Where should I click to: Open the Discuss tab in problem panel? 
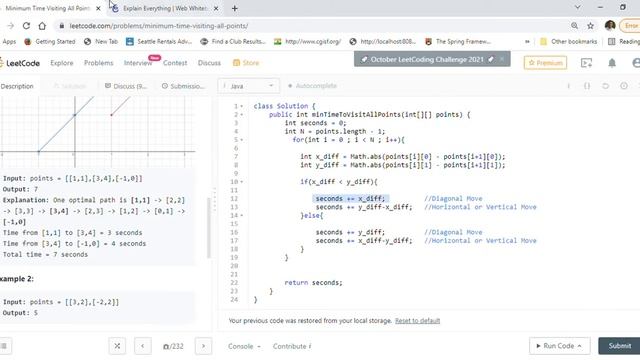click(x=126, y=86)
